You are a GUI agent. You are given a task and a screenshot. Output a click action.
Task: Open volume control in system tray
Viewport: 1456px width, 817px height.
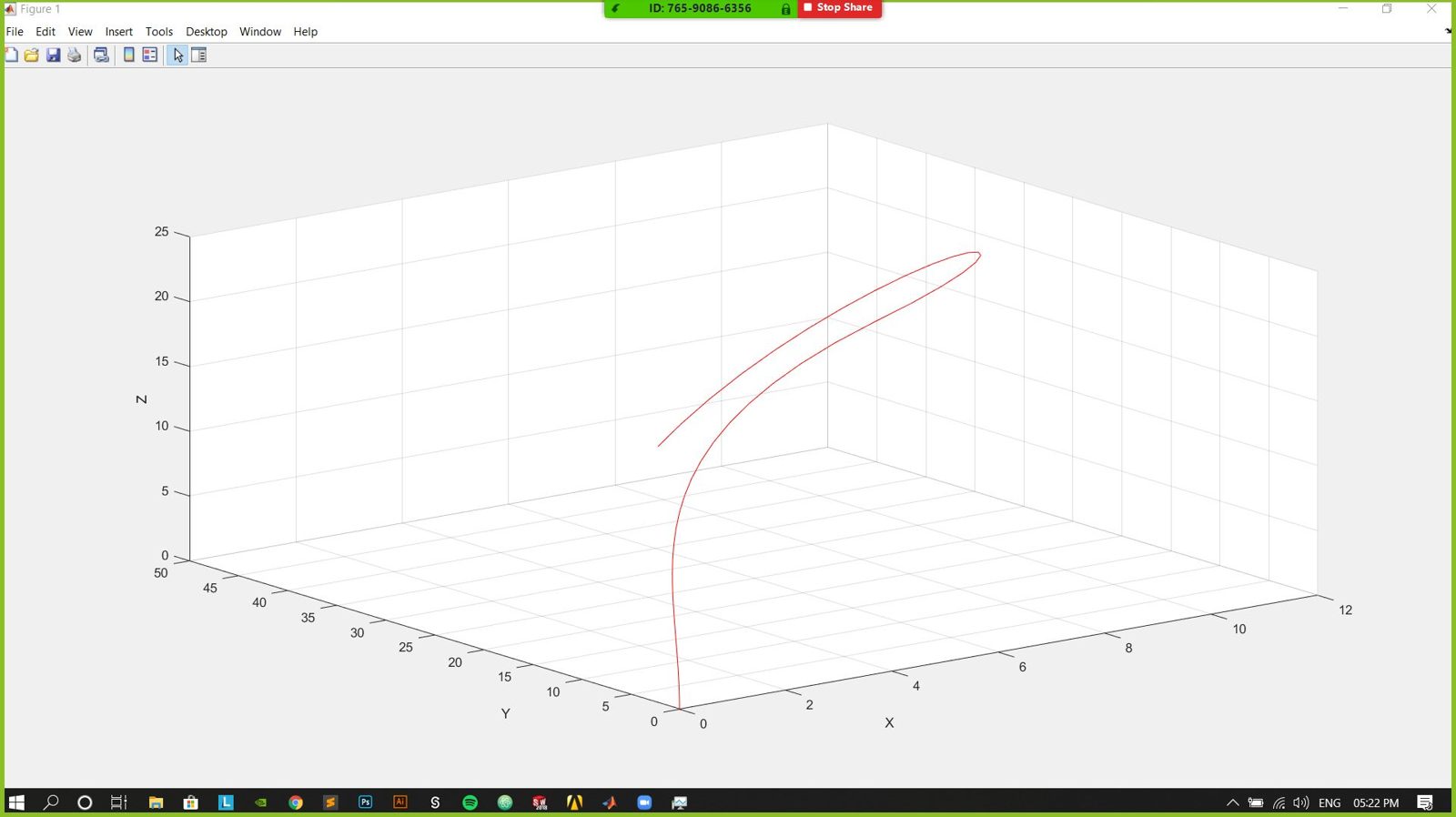[1301, 802]
